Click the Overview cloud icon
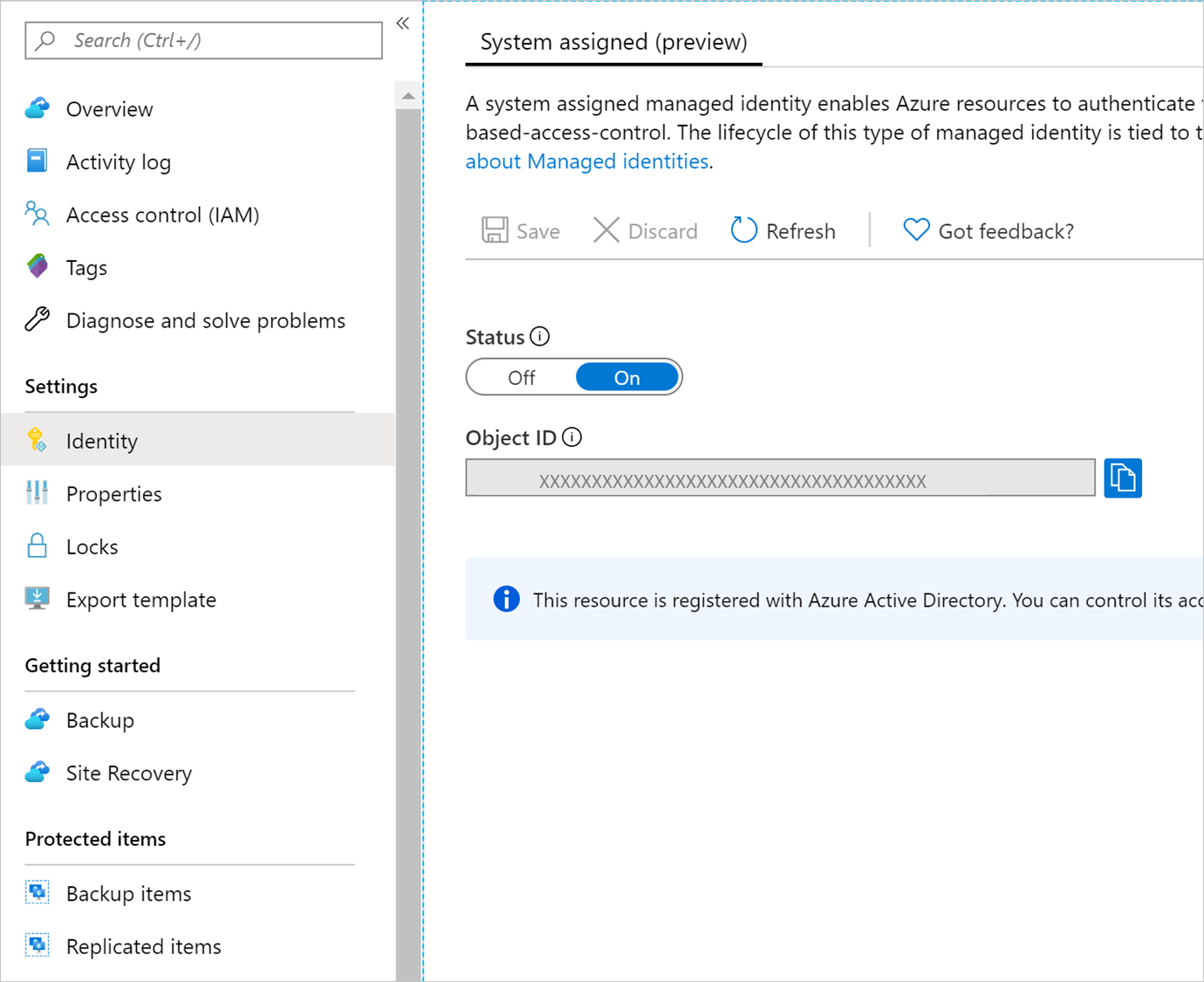Image resolution: width=1204 pixels, height=982 pixels. point(38,108)
